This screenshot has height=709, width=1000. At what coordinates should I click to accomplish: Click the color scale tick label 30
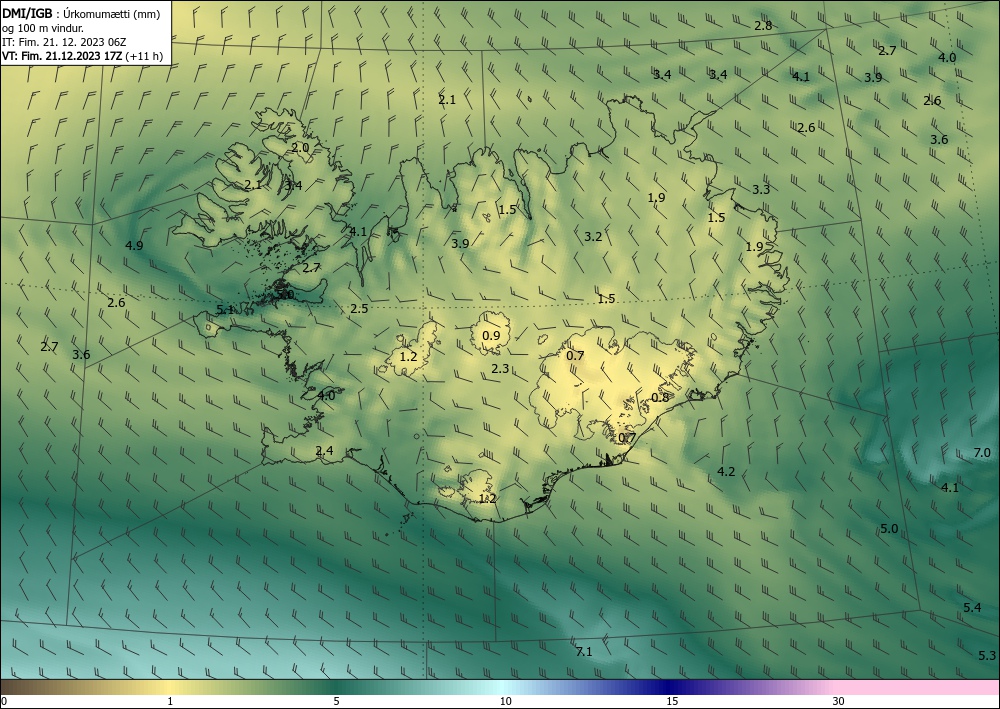pyautogui.click(x=839, y=702)
